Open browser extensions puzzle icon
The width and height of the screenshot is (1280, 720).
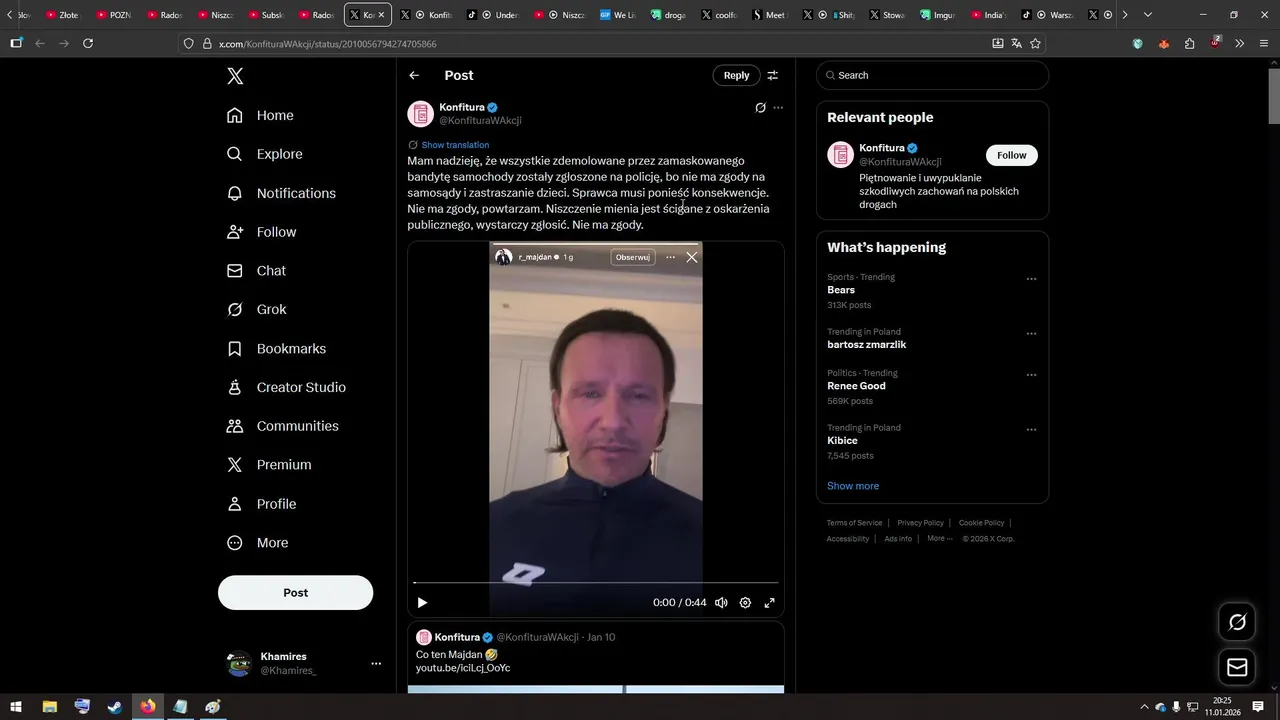pyautogui.click(x=1189, y=44)
